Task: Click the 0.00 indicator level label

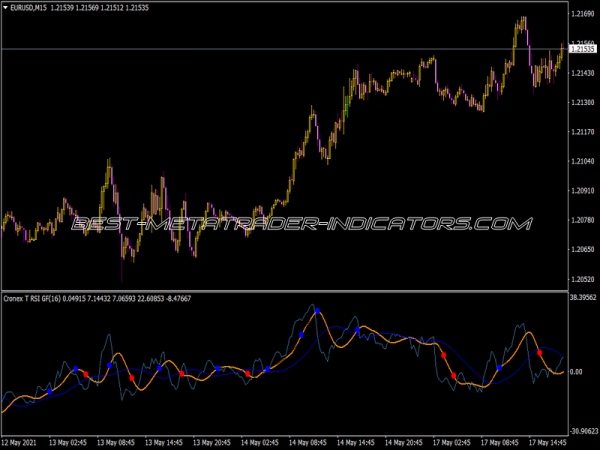Action: 579,372
